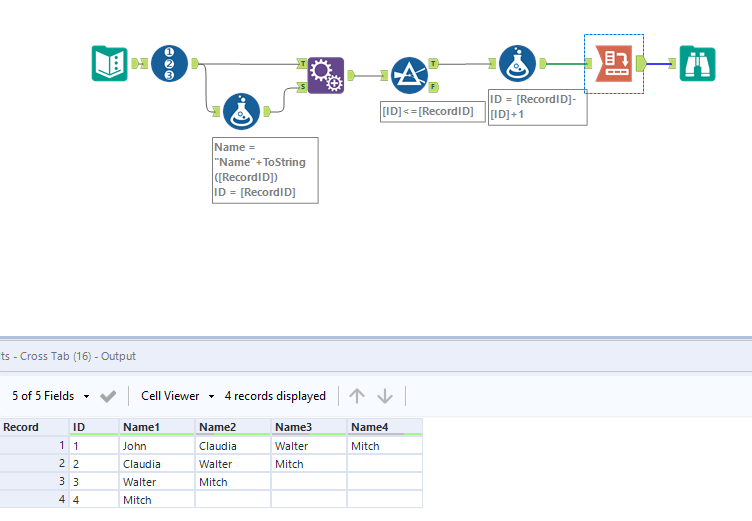752x521 pixels.
Task: Click the Name4 column header
Action: [385, 427]
